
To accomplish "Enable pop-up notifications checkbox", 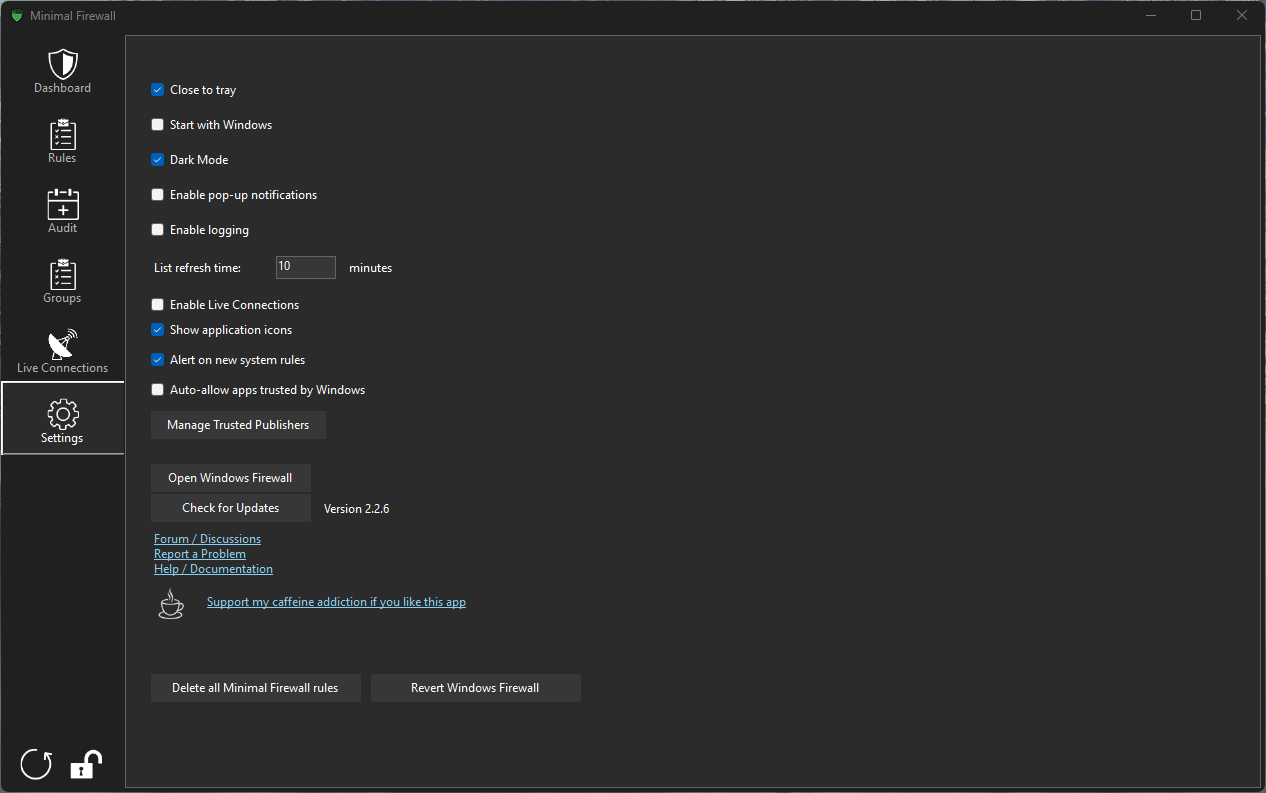I will pyautogui.click(x=158, y=195).
